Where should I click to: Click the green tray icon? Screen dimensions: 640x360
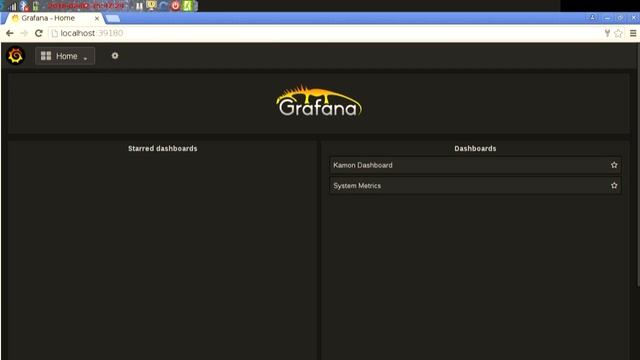point(188,6)
